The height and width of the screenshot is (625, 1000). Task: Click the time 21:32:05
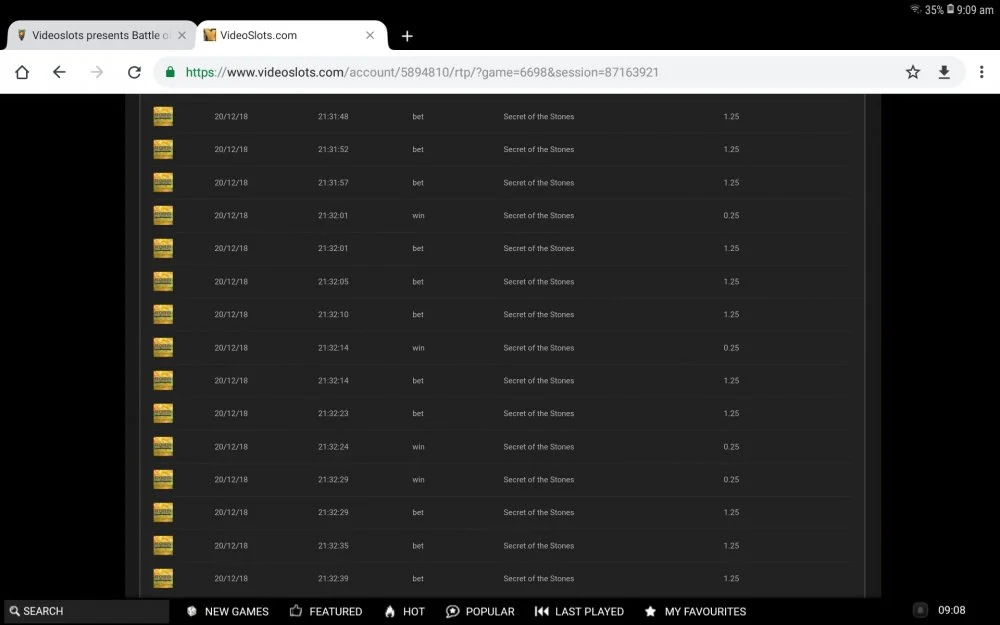point(333,281)
